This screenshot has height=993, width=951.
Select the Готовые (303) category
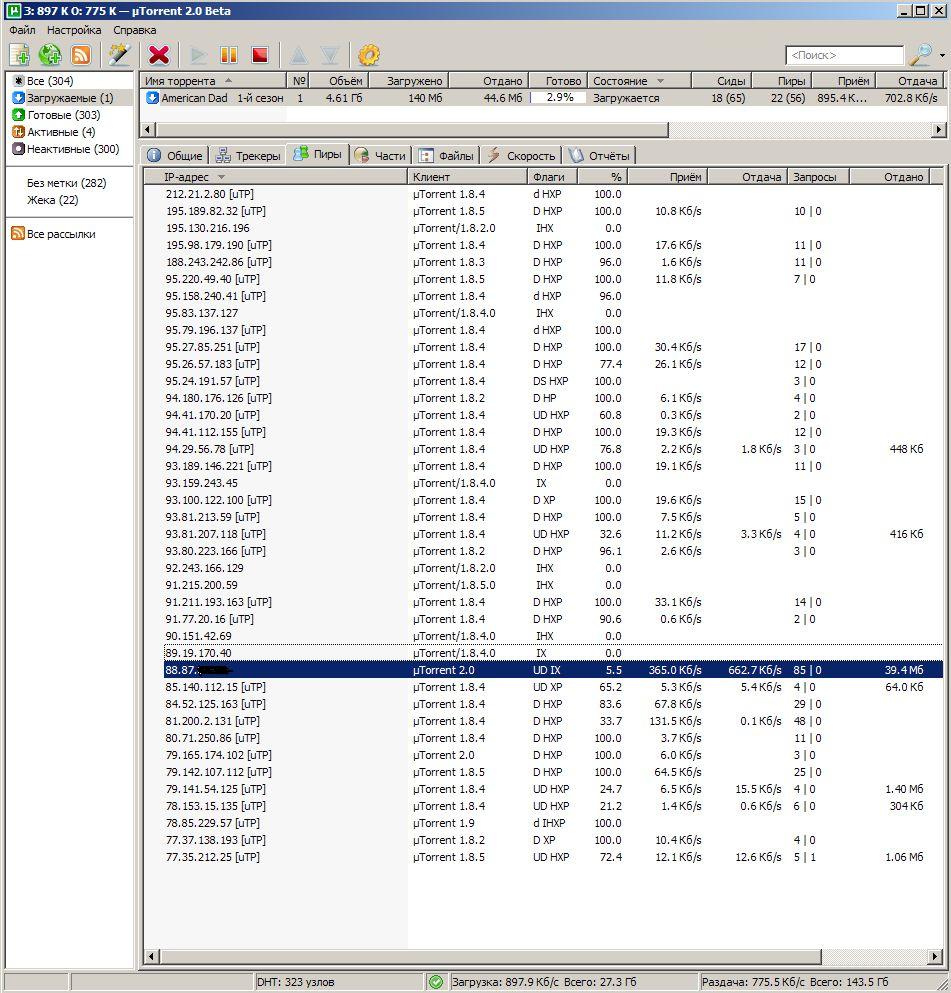point(63,115)
